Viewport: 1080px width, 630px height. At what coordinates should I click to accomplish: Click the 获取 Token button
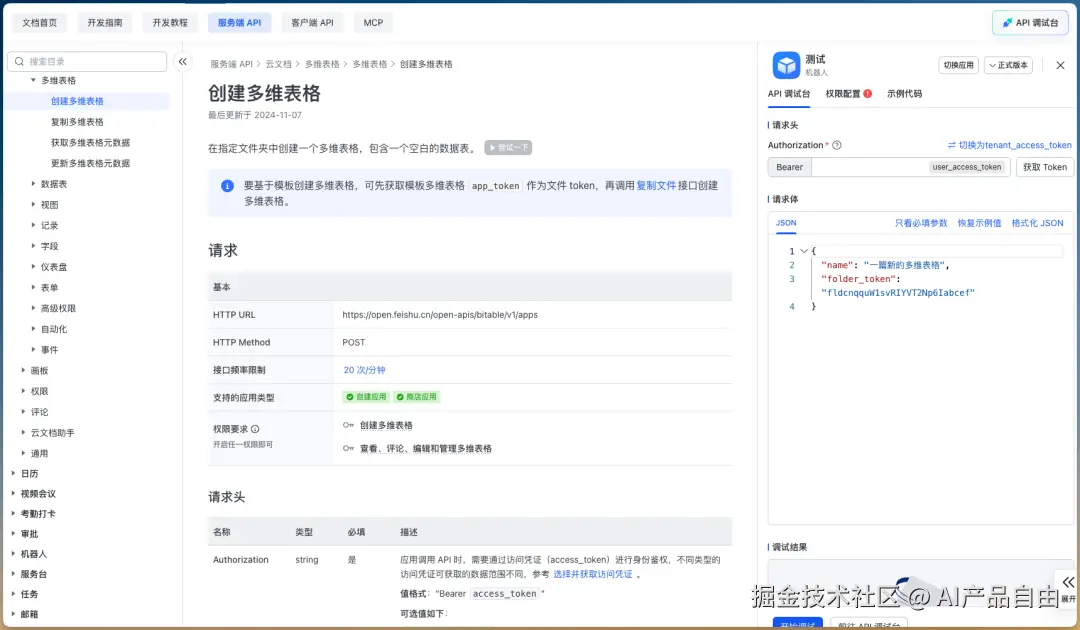coord(1044,167)
